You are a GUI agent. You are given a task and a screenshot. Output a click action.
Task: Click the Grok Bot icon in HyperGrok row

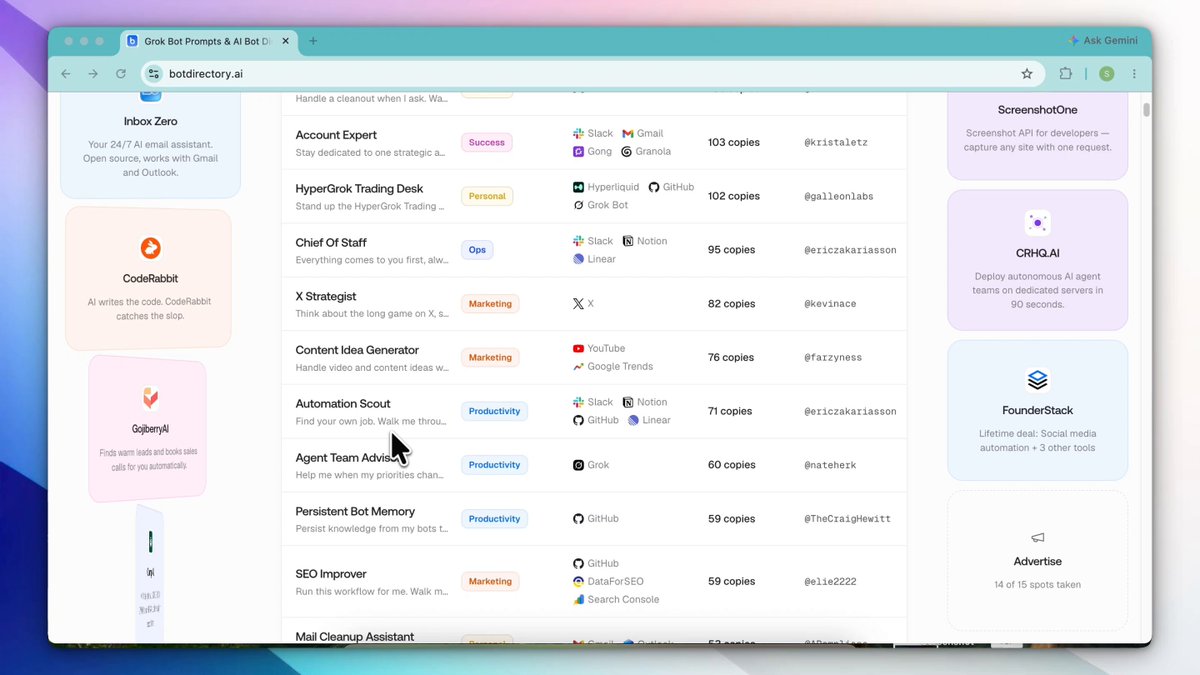tap(578, 205)
